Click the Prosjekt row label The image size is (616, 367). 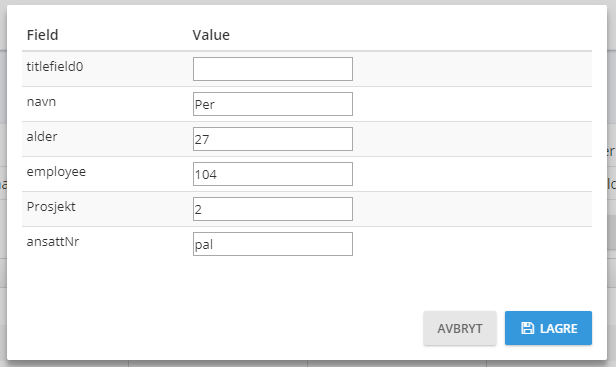51,207
